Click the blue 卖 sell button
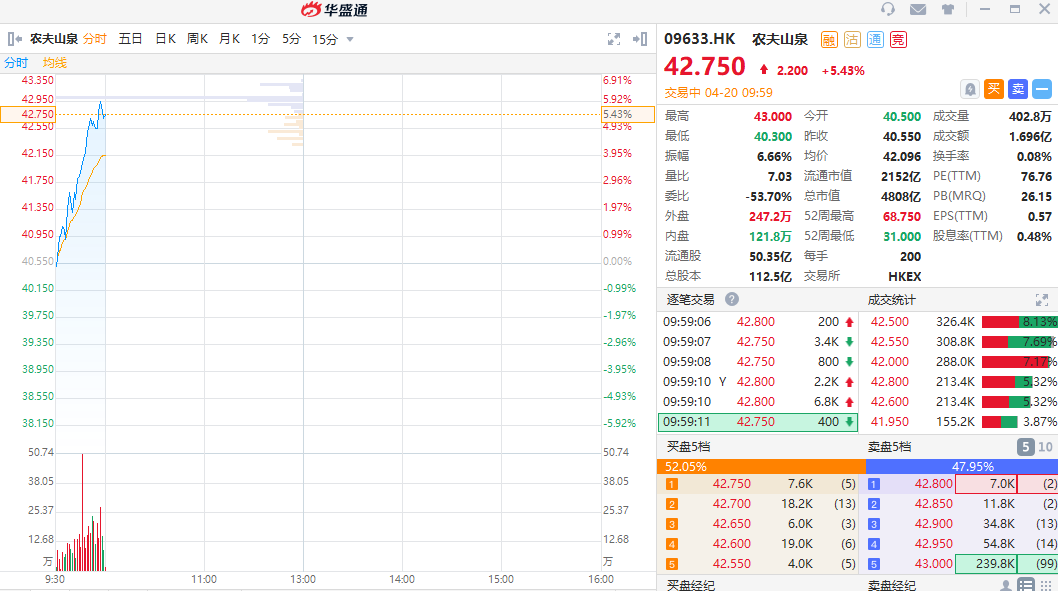Image resolution: width=1058 pixels, height=591 pixels. [x=1018, y=89]
